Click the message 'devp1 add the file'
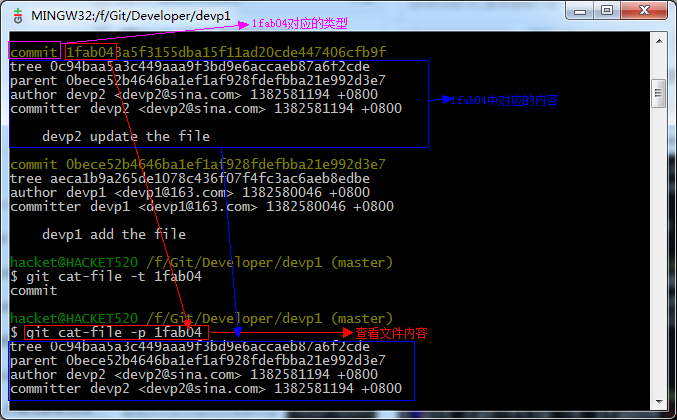Image resolution: width=677 pixels, height=420 pixels. click(x=114, y=234)
